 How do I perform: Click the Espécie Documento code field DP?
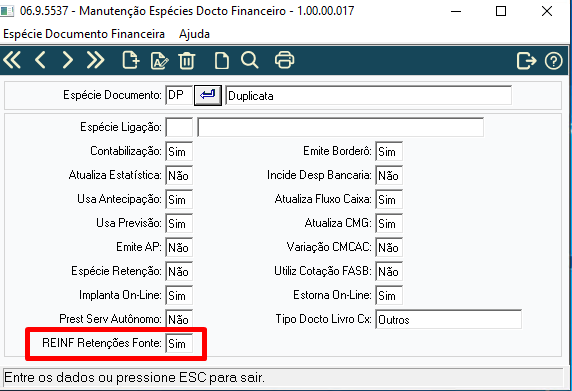tap(179, 96)
